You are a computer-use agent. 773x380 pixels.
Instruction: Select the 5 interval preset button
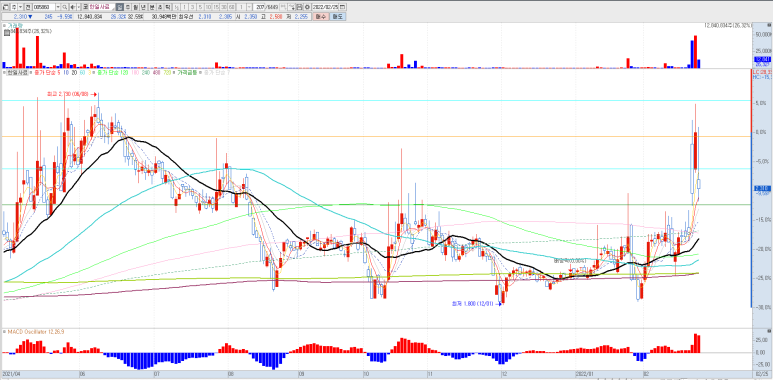[x=200, y=7]
